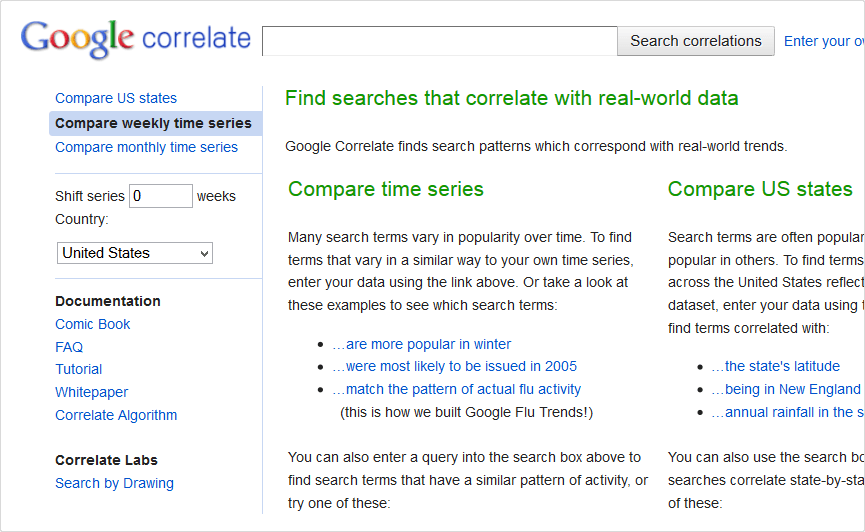Screen dimensions: 865x532
Task: Click the 'Documentation' sidebar heading
Action: pos(108,301)
